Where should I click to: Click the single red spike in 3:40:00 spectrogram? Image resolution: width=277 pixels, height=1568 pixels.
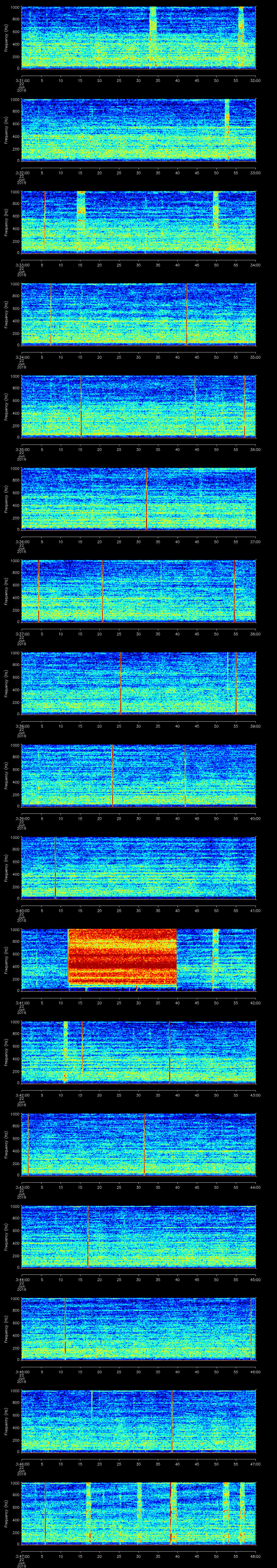(55, 867)
